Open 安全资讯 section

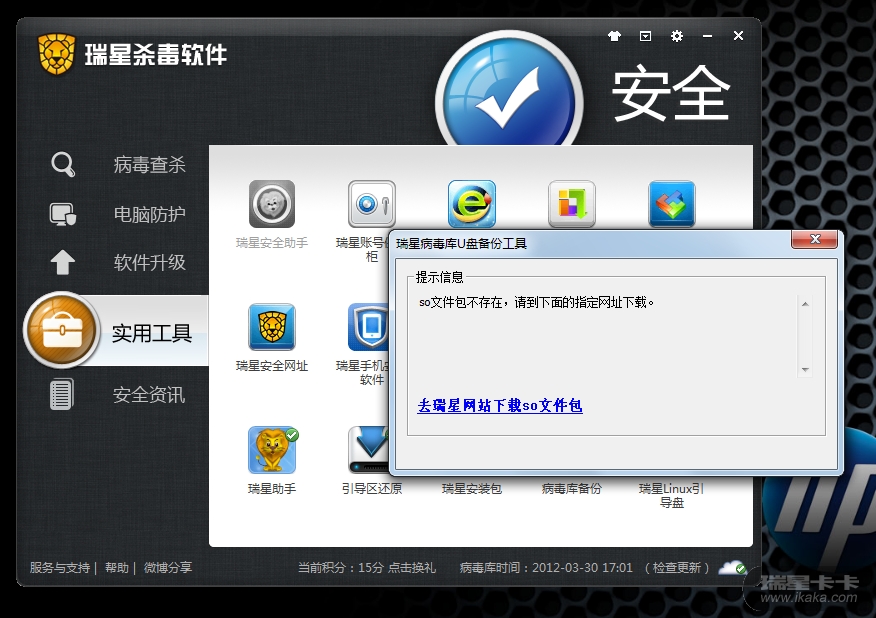[x=149, y=395]
